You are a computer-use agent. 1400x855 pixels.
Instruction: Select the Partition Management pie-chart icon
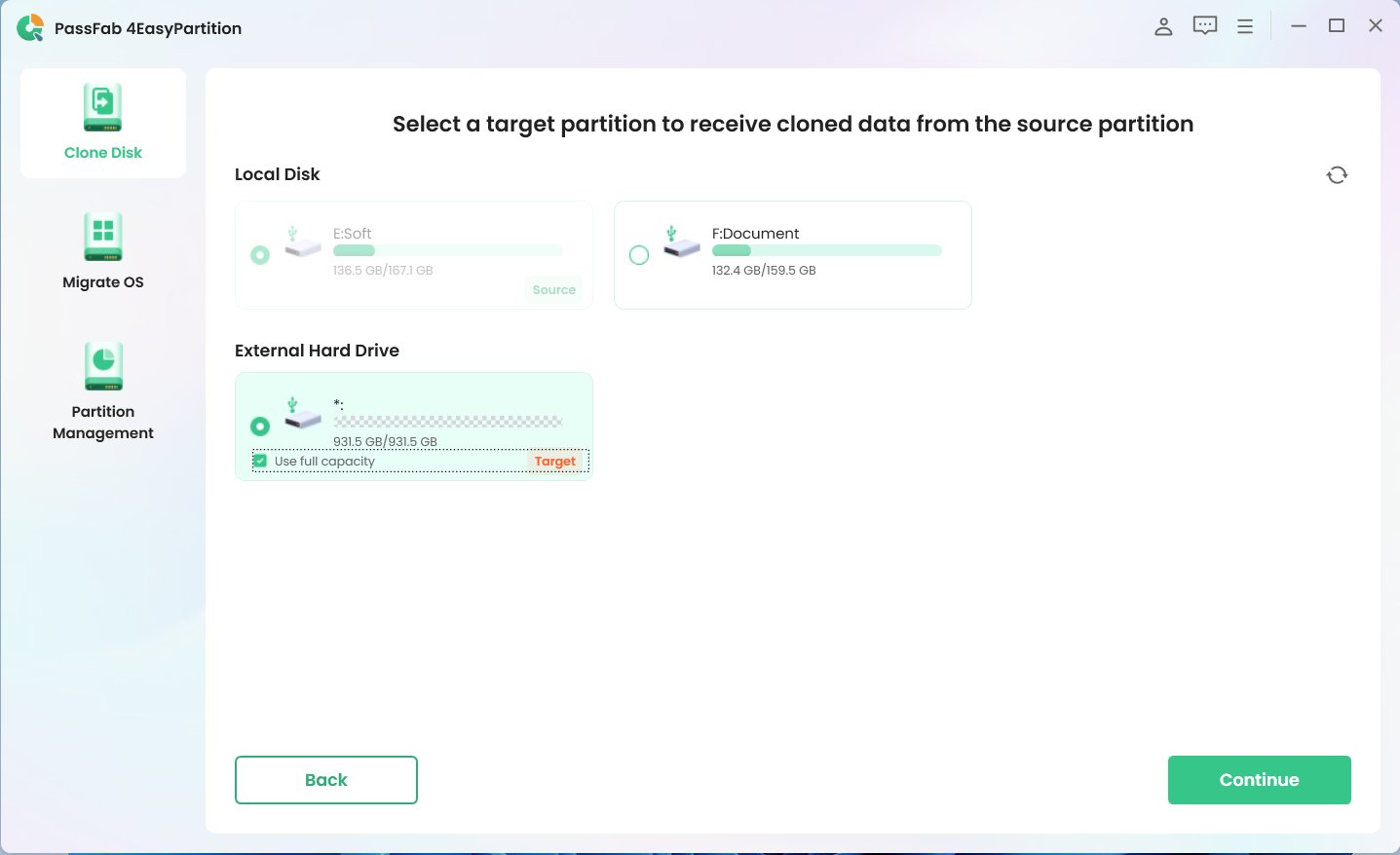tap(102, 365)
